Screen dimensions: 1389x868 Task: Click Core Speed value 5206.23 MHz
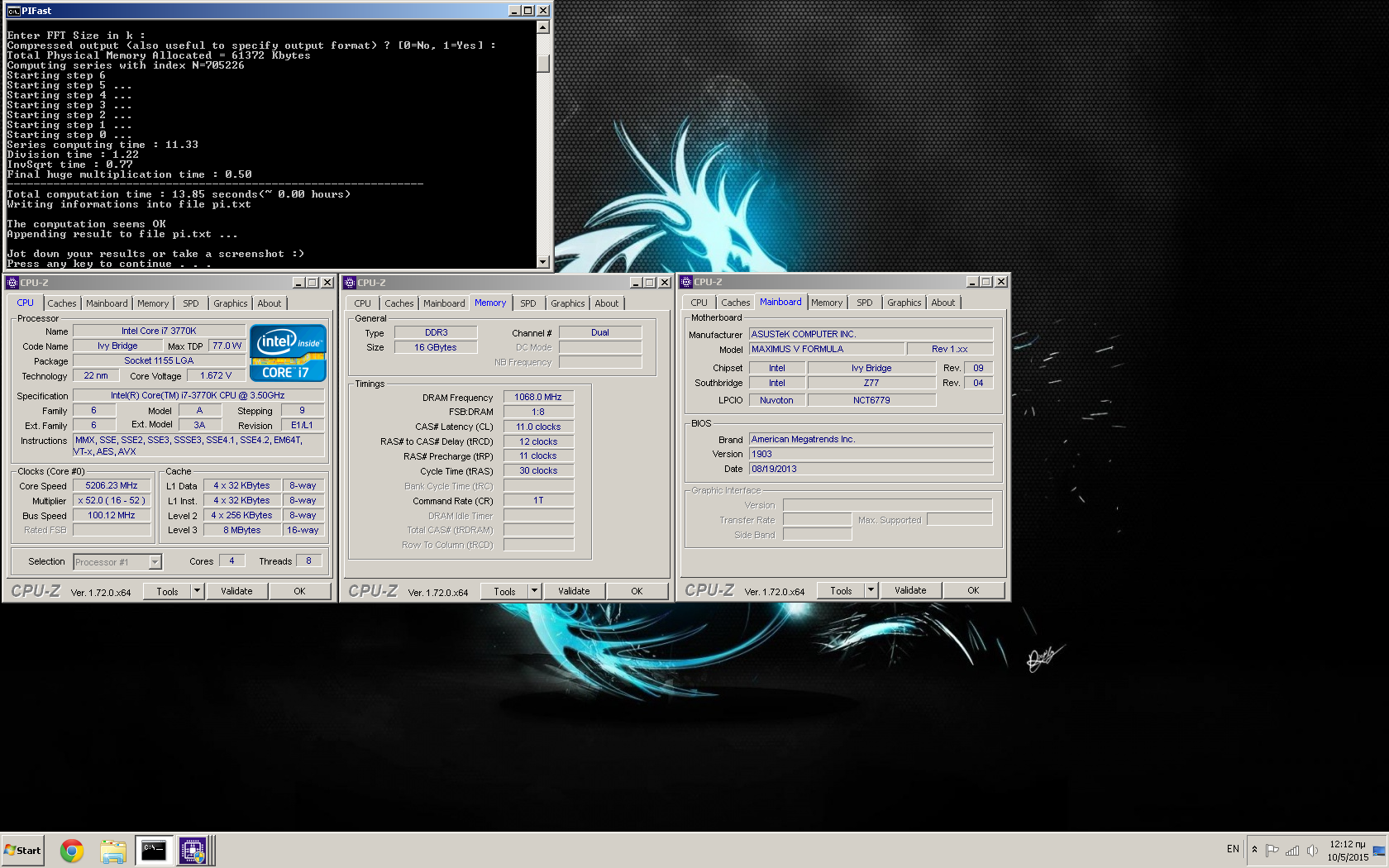[112, 485]
